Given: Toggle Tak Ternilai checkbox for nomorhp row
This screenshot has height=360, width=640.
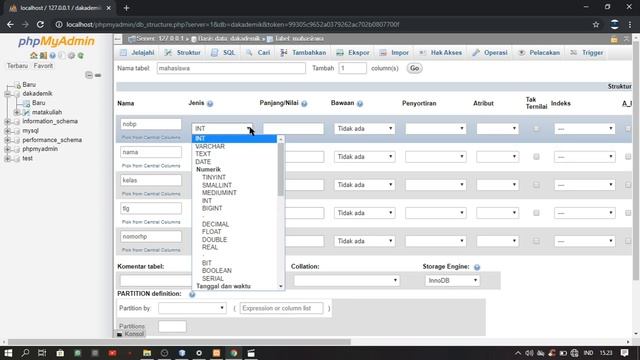Looking at the screenshot, I should click(x=536, y=241).
